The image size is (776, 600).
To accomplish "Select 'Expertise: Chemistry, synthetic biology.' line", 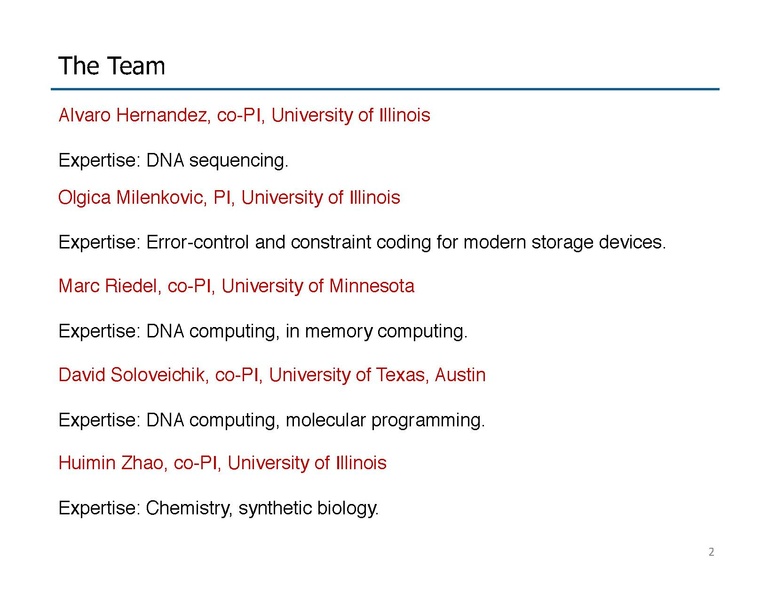I will point(218,509).
